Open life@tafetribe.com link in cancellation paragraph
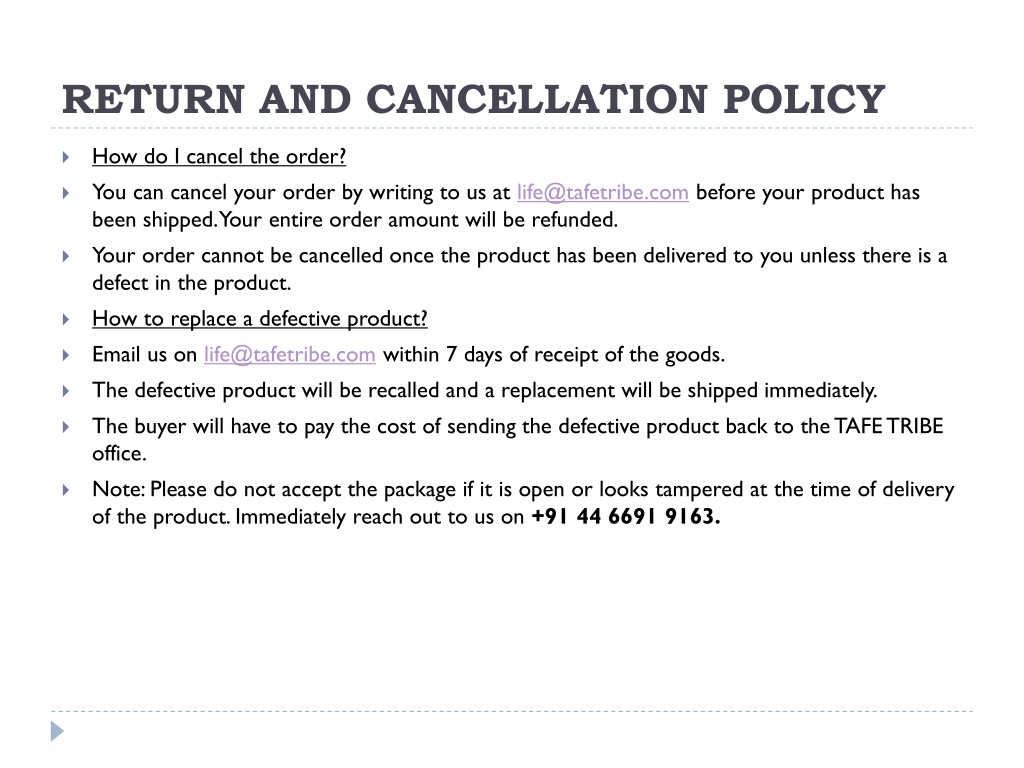The height and width of the screenshot is (768, 1024). pos(603,192)
